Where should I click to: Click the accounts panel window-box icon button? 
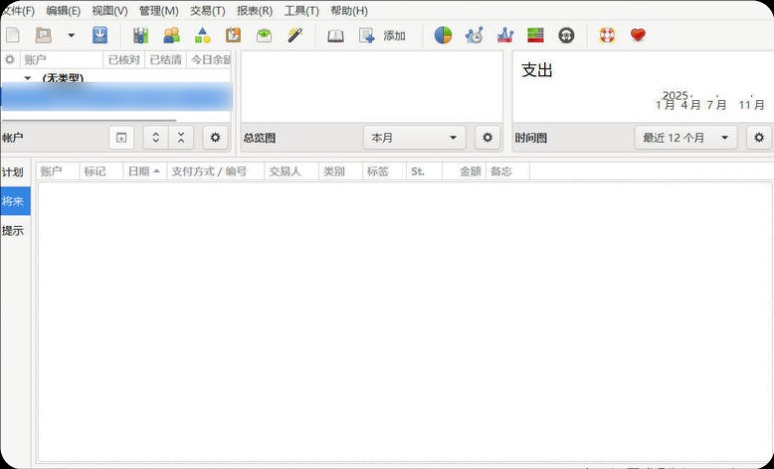coord(121,138)
